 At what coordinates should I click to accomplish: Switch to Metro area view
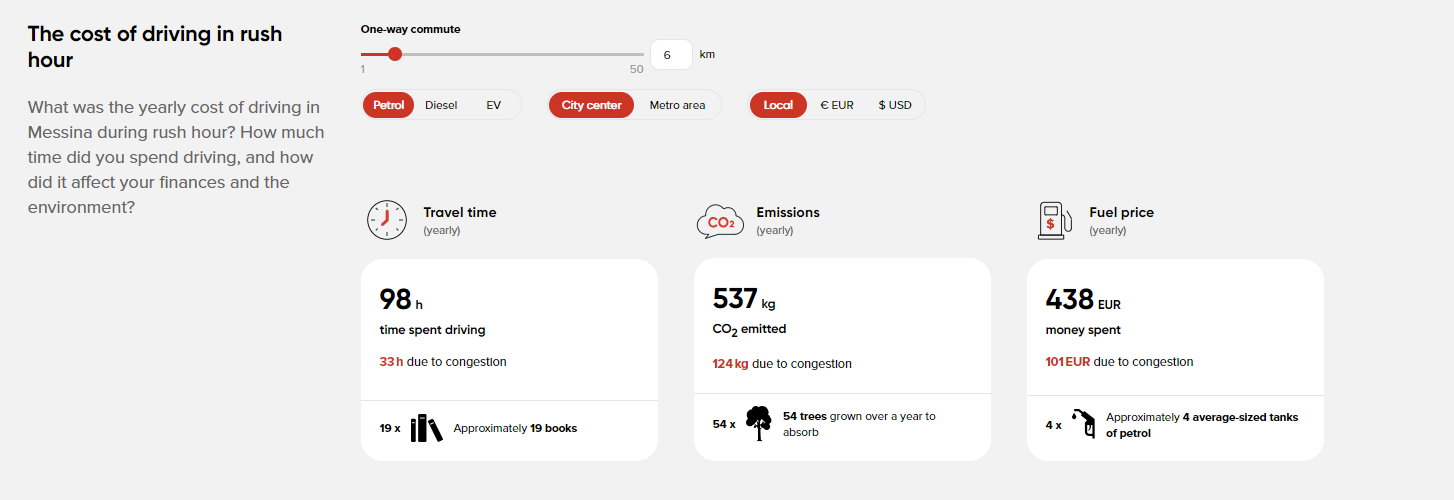(677, 105)
